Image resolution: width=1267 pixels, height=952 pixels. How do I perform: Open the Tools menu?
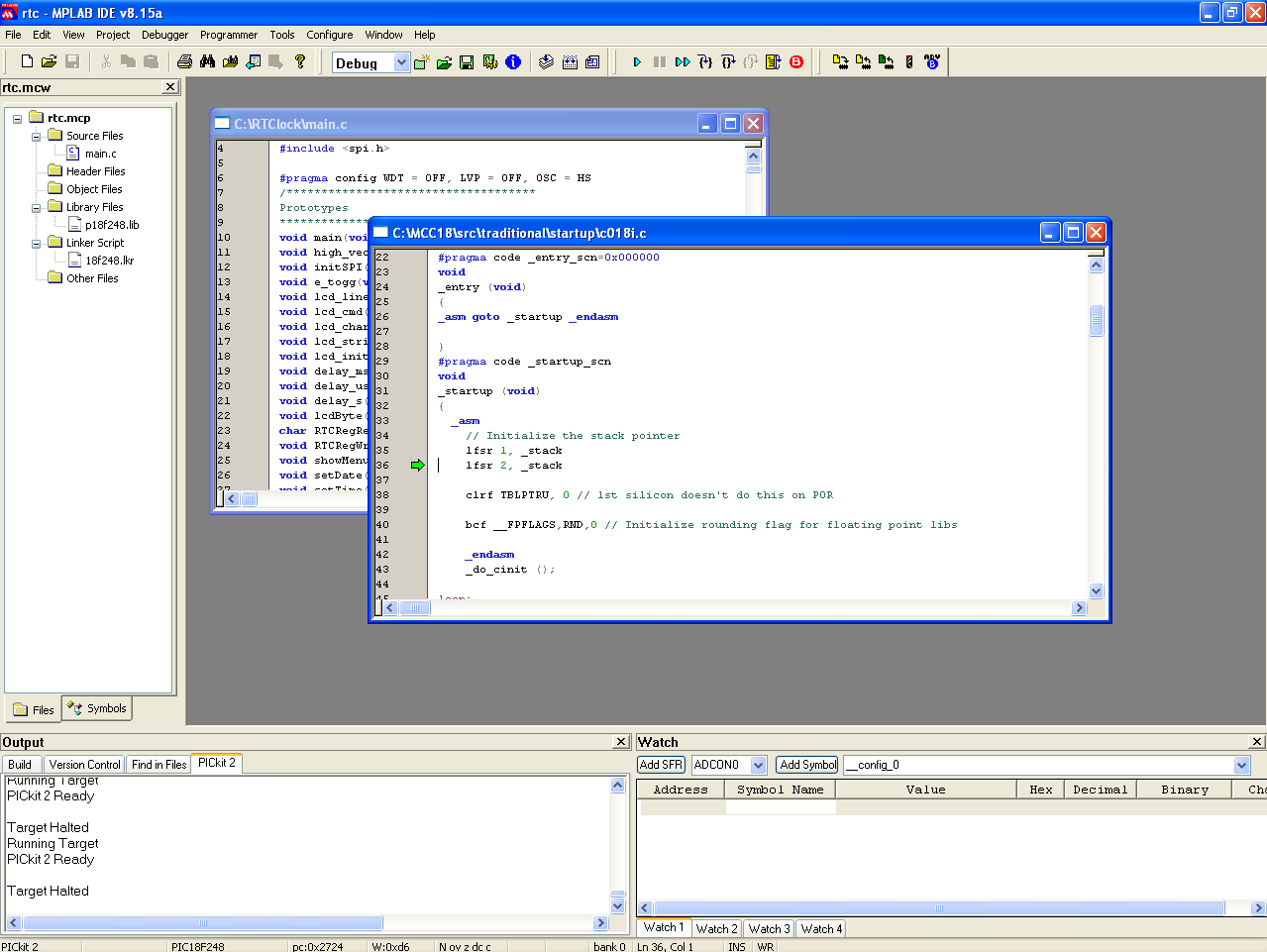coord(282,35)
